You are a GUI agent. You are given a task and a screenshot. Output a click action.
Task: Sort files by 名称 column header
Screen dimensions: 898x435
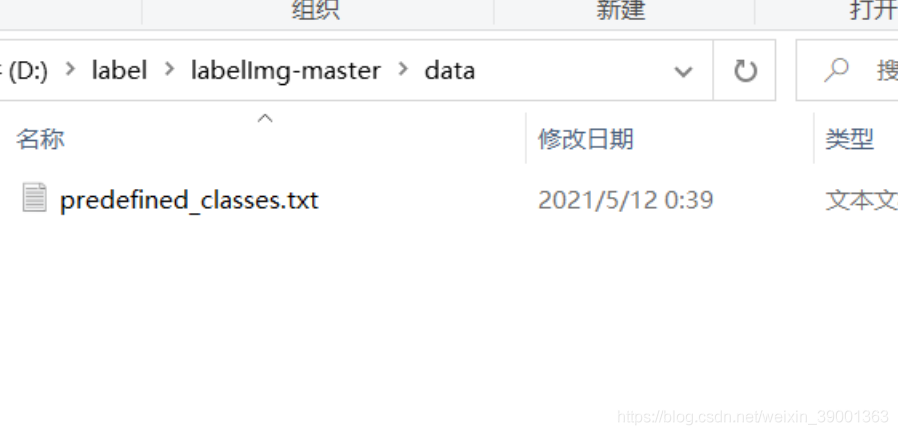point(40,139)
